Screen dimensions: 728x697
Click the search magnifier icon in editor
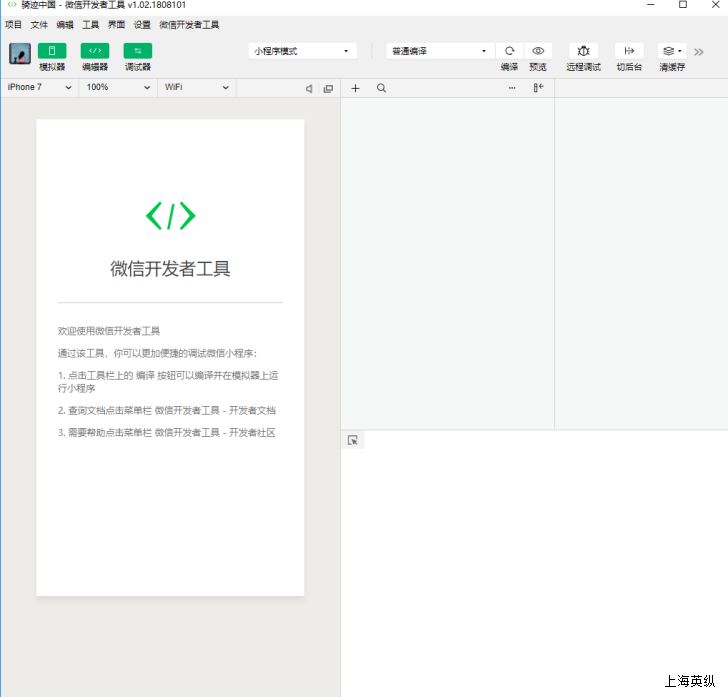click(381, 88)
